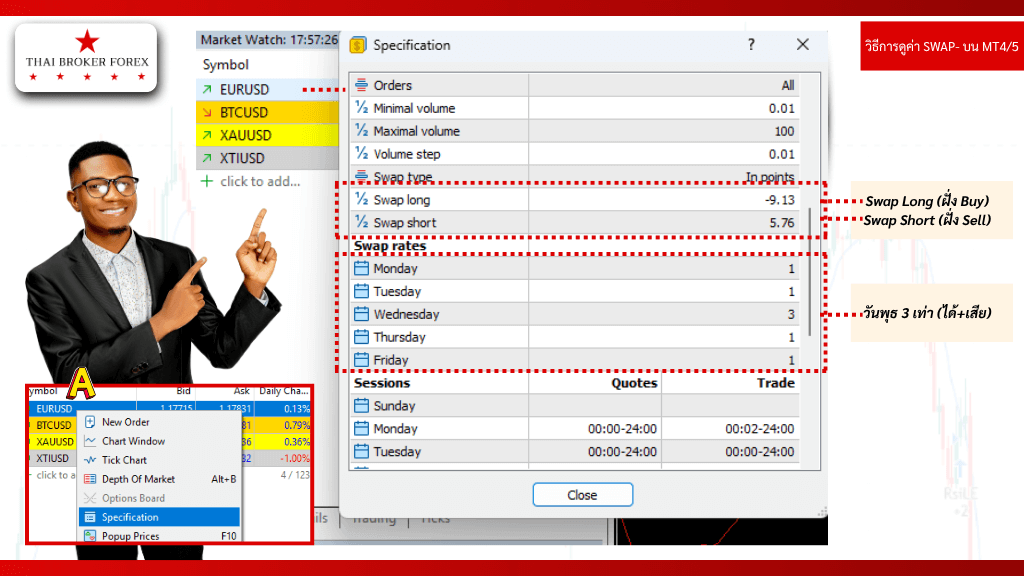Click the Swap long value -9.13
The width and height of the screenshot is (1024, 576).
pyautogui.click(x=780, y=200)
